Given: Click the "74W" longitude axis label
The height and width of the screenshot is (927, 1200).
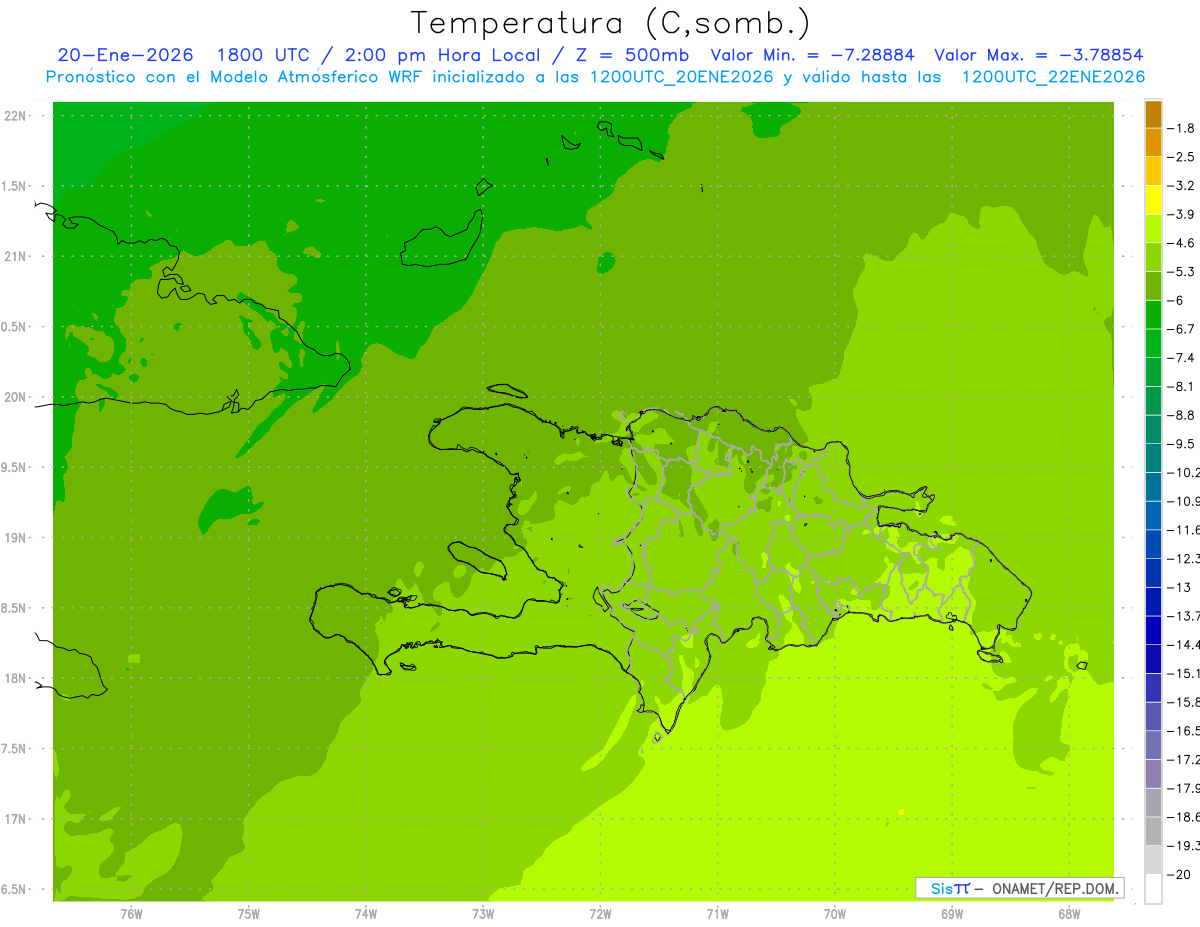Looking at the screenshot, I should pos(366,914).
